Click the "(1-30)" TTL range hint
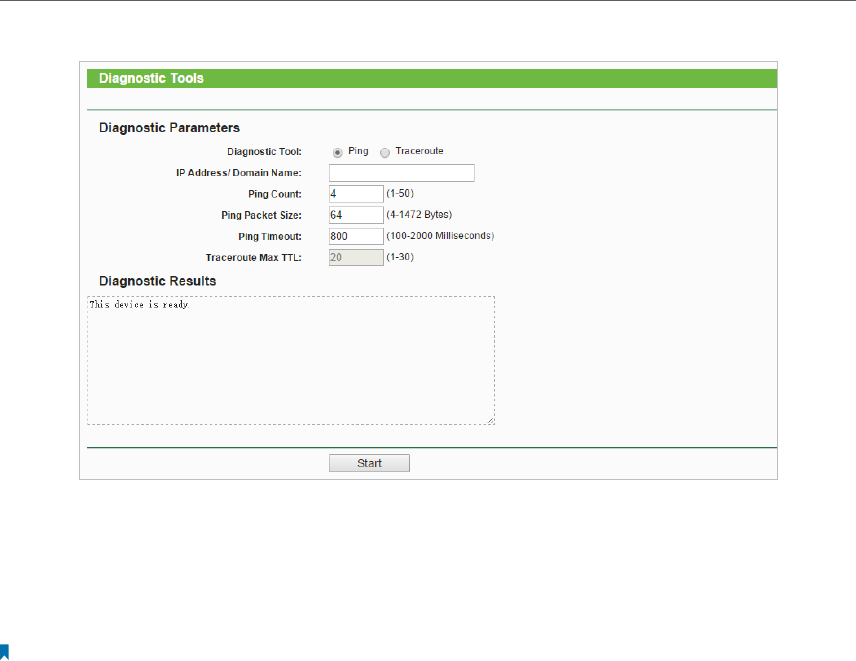The width and height of the screenshot is (856, 661). [x=400, y=257]
